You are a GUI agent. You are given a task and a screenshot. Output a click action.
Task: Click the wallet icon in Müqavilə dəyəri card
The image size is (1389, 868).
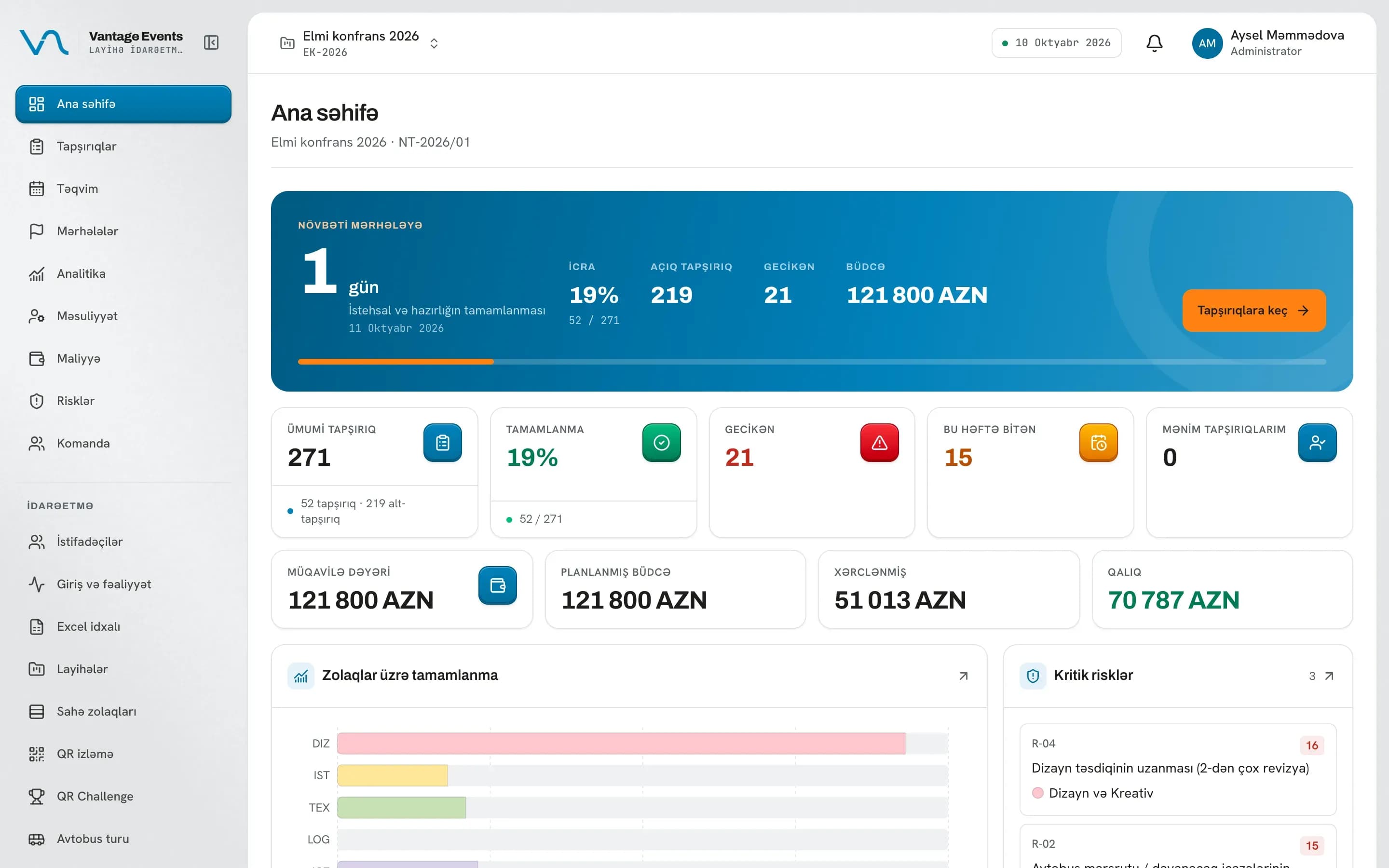[498, 585]
